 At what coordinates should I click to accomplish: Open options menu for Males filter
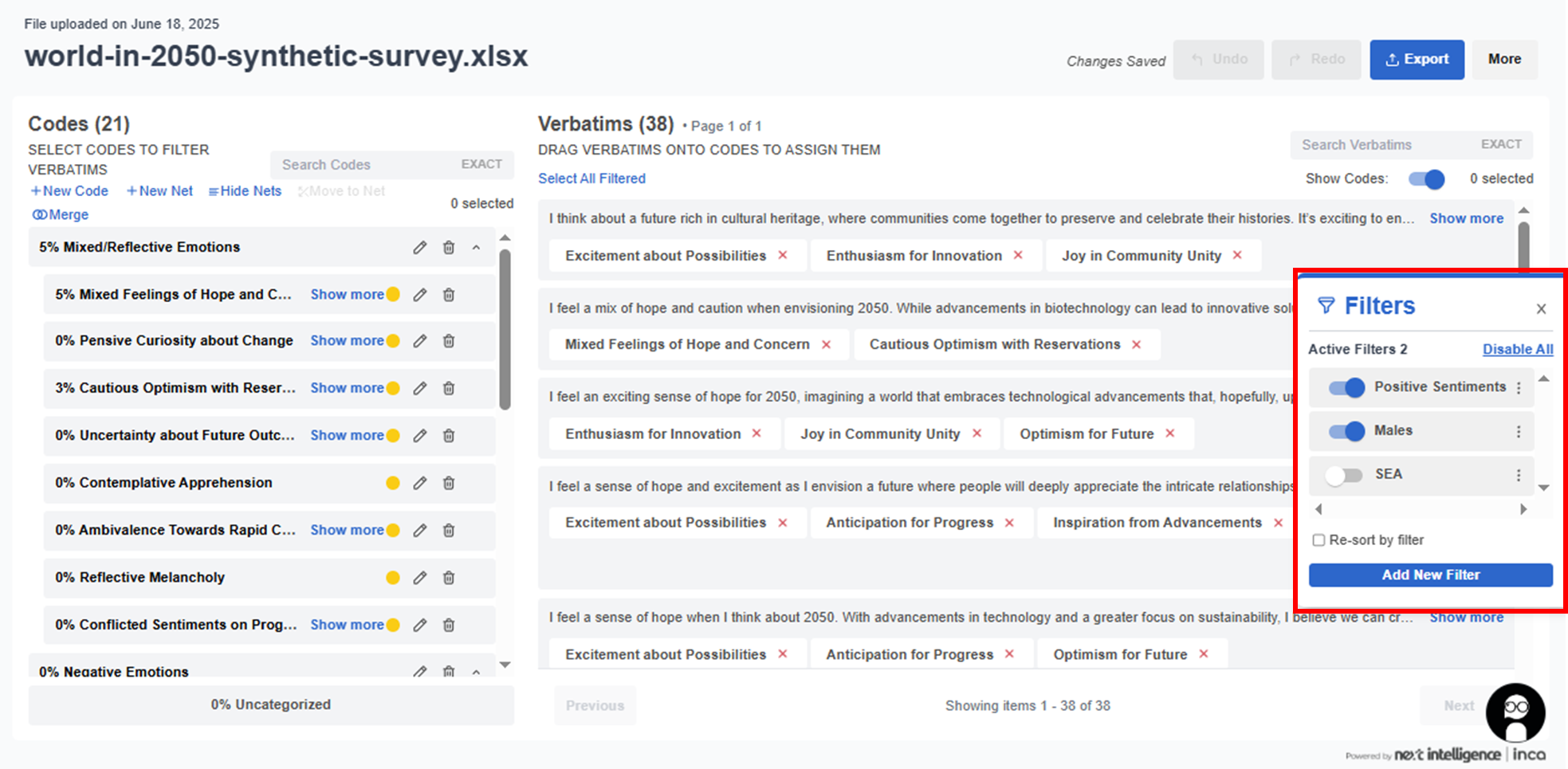click(1518, 431)
